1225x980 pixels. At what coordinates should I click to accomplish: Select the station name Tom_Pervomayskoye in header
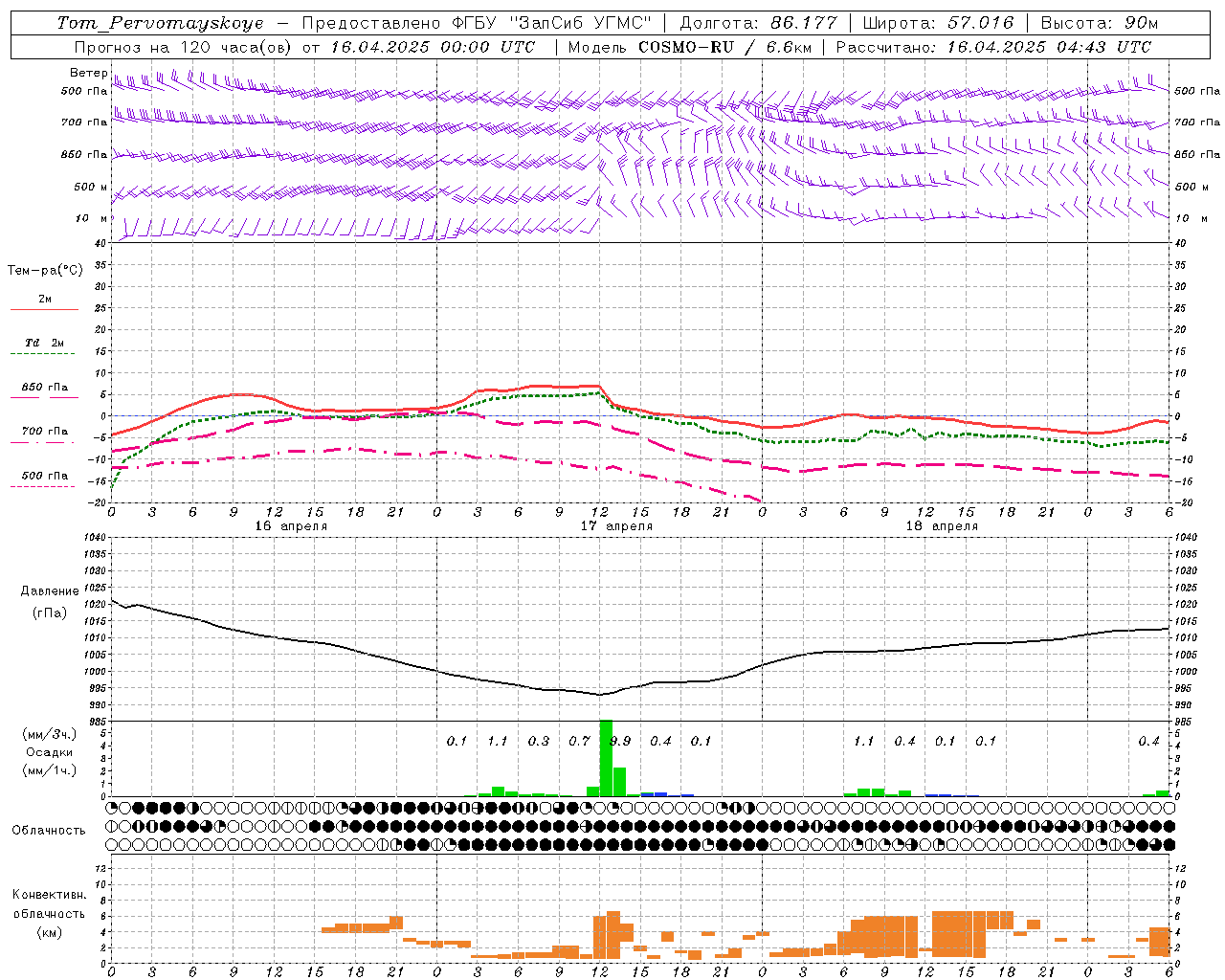(160, 23)
